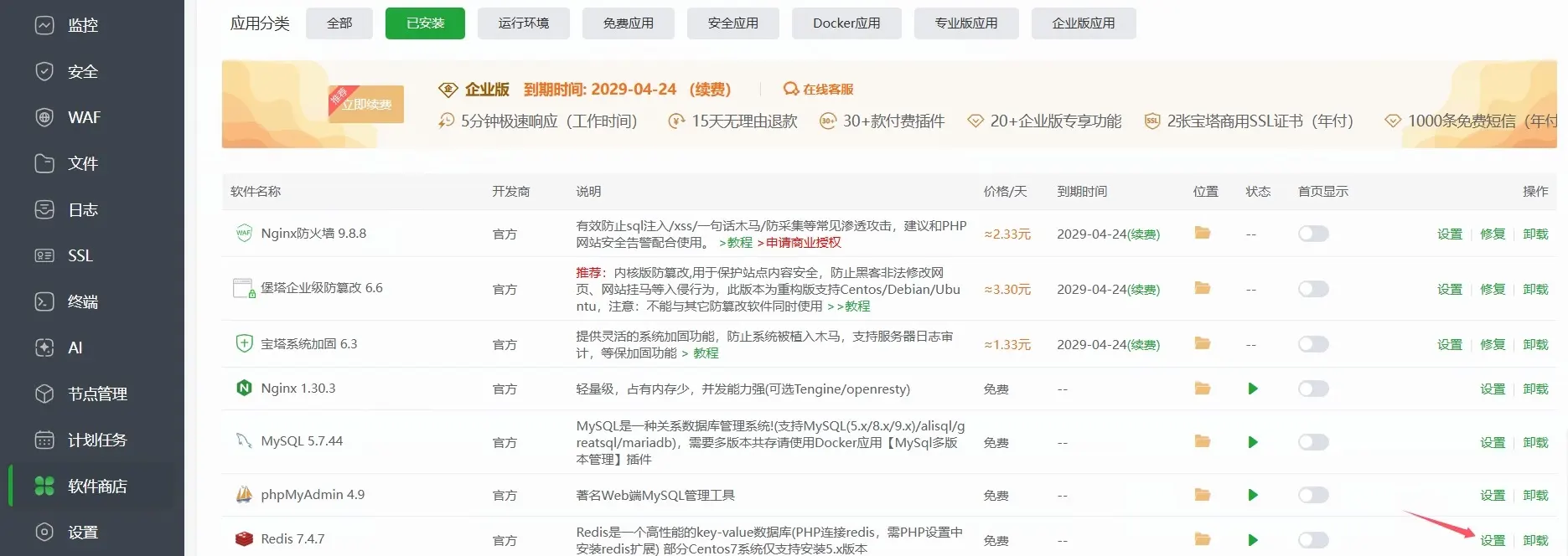The height and width of the screenshot is (556, 1568).
Task: Click the 文件 folder icon in sidebar
Action: point(44,163)
